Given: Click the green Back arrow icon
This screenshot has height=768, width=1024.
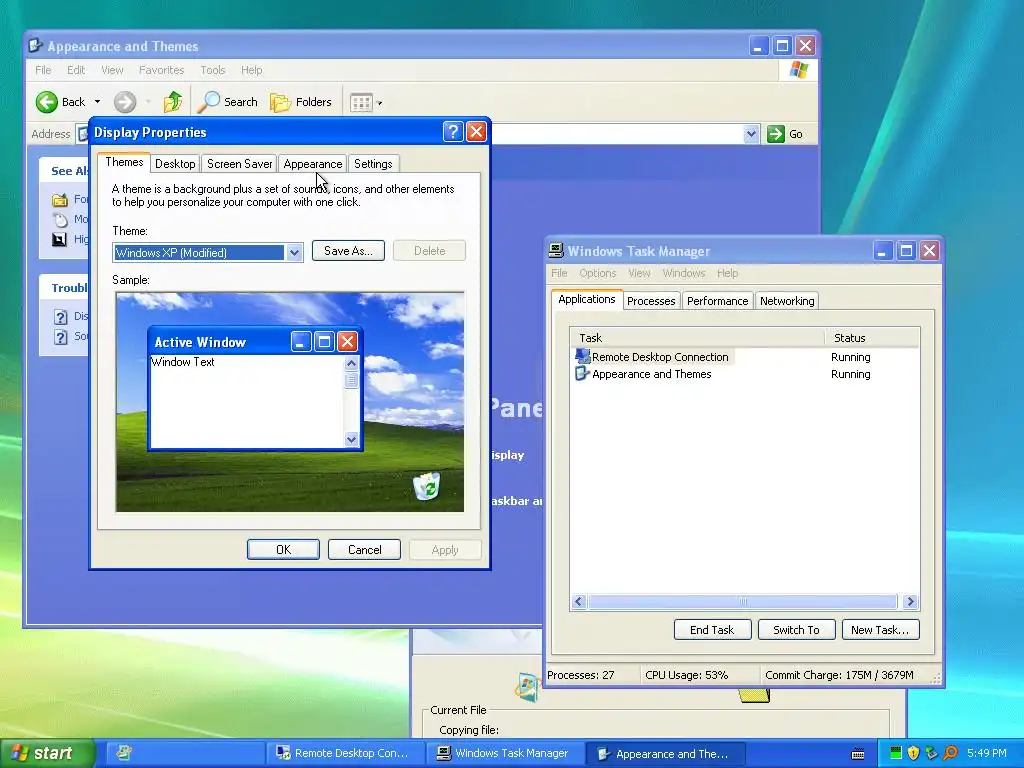Looking at the screenshot, I should click(x=46, y=102).
